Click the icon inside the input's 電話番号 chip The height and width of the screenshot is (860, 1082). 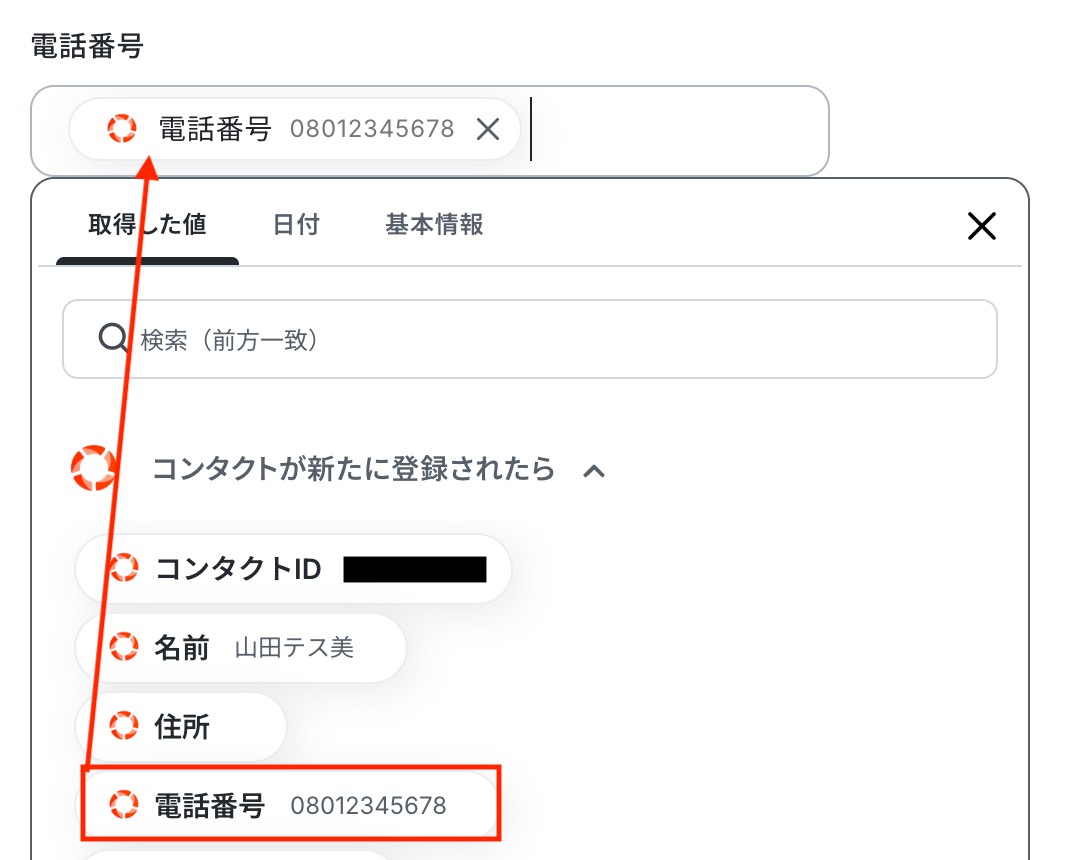(122, 129)
